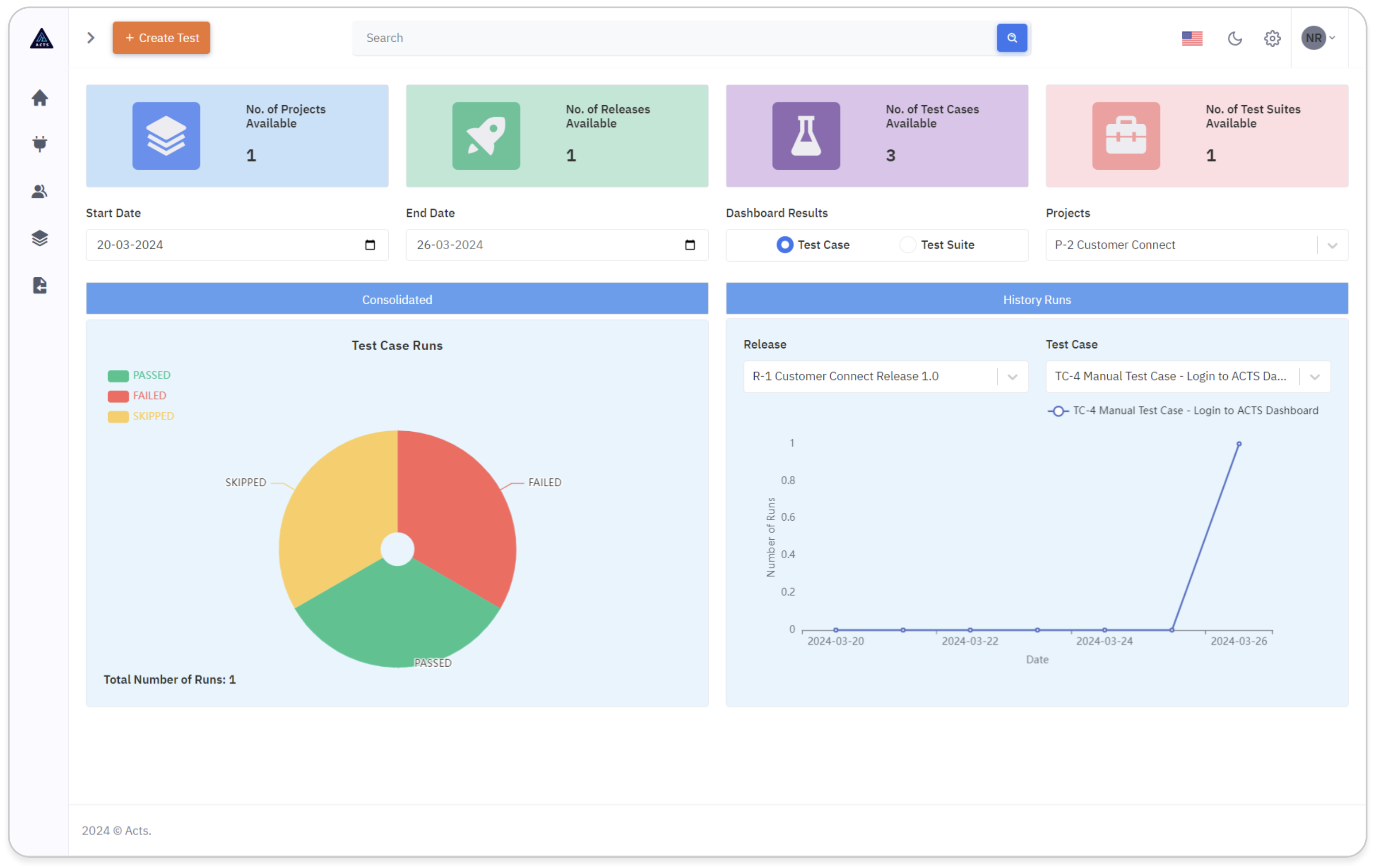Click the blue search magnifier button
Image resolution: width=1374 pixels, height=868 pixels.
[x=1012, y=38]
